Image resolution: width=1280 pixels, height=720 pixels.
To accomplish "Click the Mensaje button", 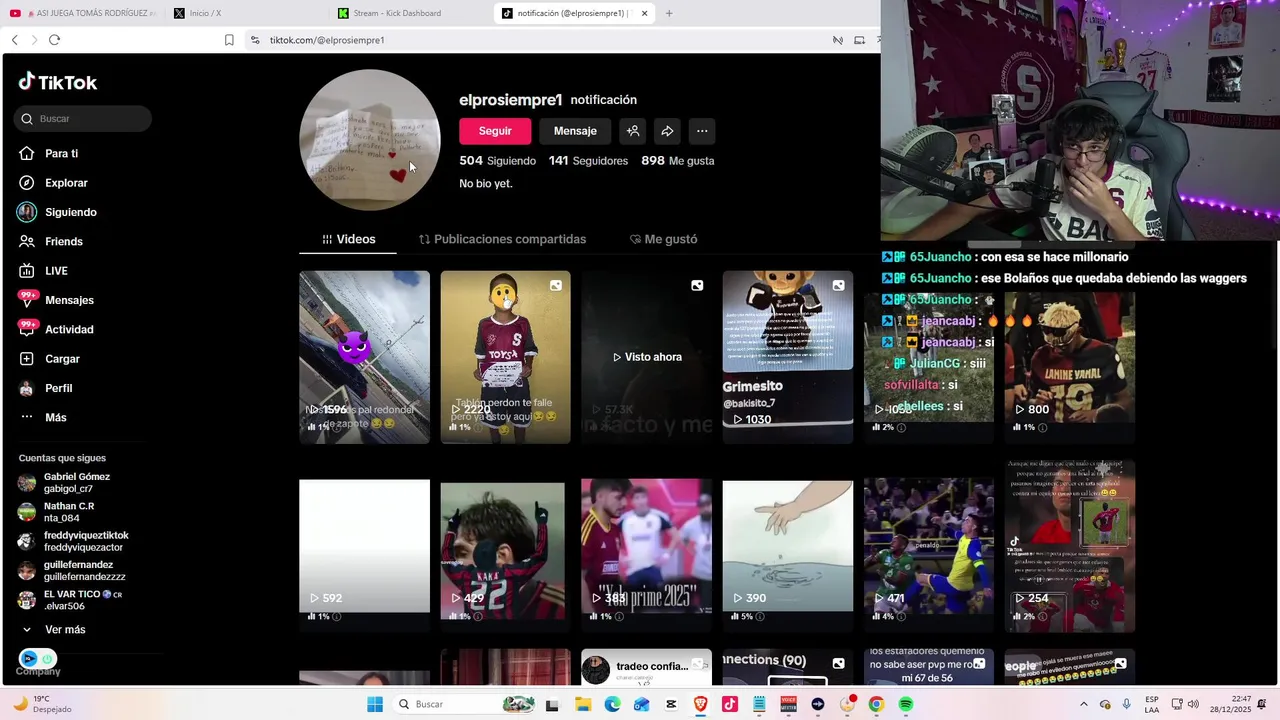I will coord(575,131).
